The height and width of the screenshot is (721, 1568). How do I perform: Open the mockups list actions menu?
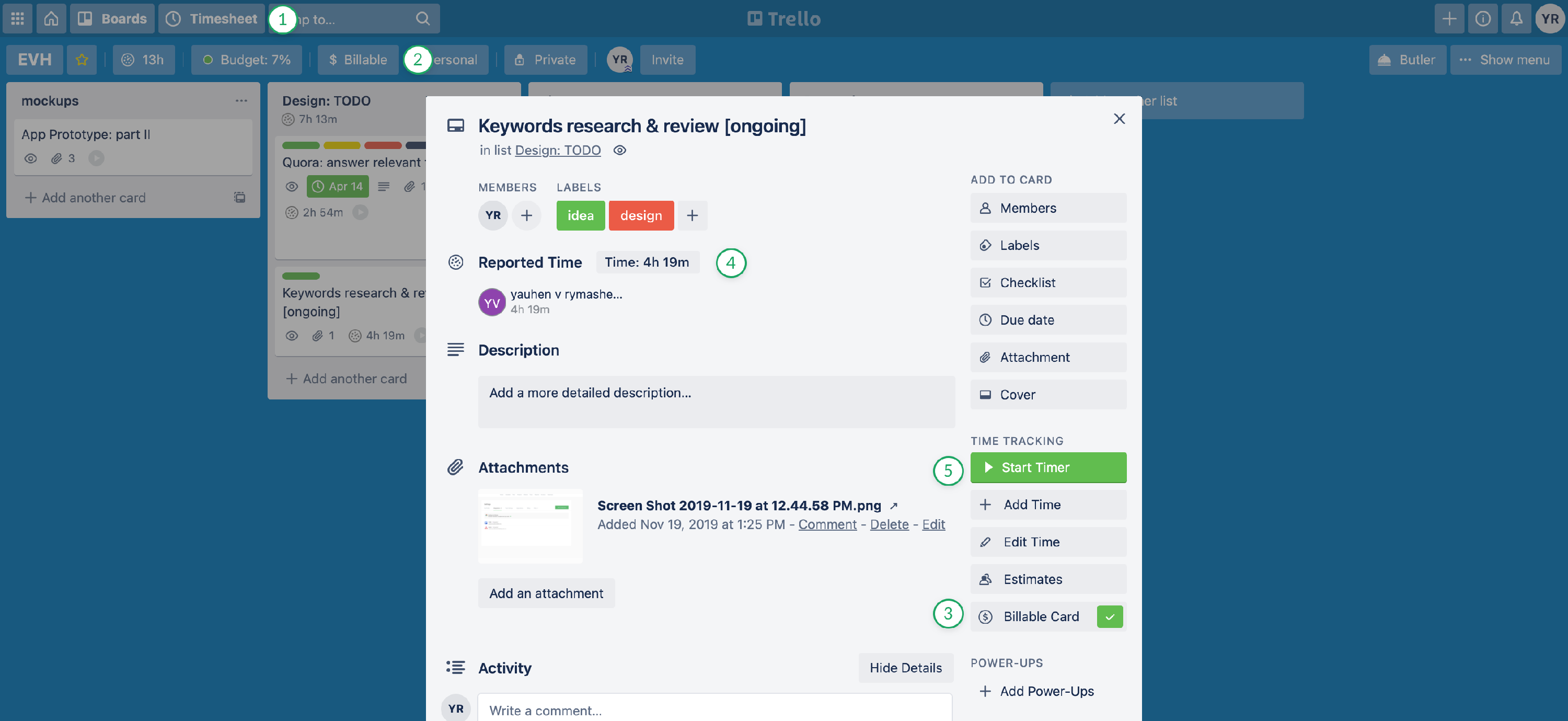point(241,100)
